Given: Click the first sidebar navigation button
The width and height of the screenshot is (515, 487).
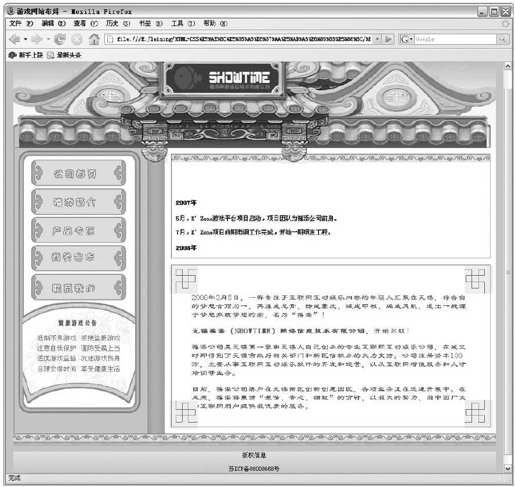Looking at the screenshot, I should pos(78,173).
